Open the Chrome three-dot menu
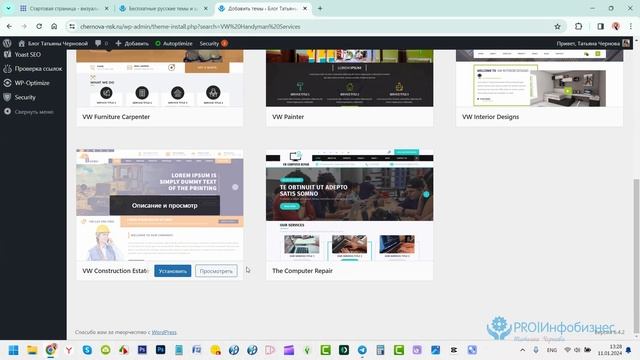This screenshot has height=360, width=640. tap(631, 27)
